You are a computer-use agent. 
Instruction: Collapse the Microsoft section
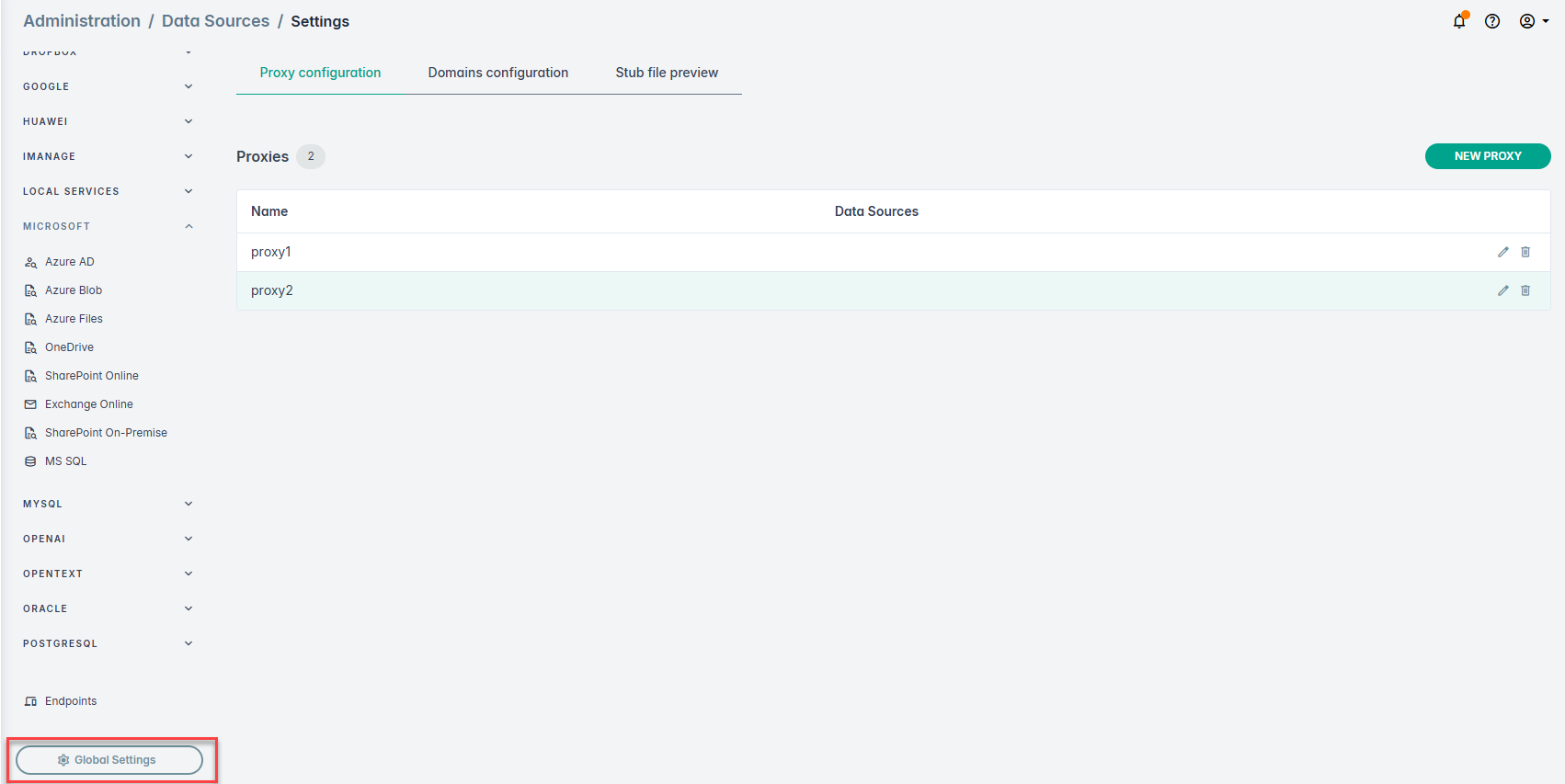188,226
